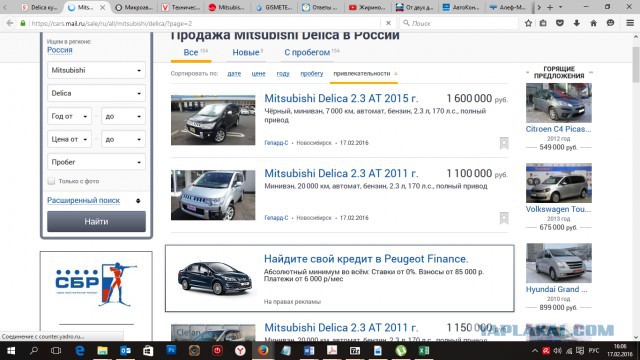Expand Расширенный поиск options

83,200
